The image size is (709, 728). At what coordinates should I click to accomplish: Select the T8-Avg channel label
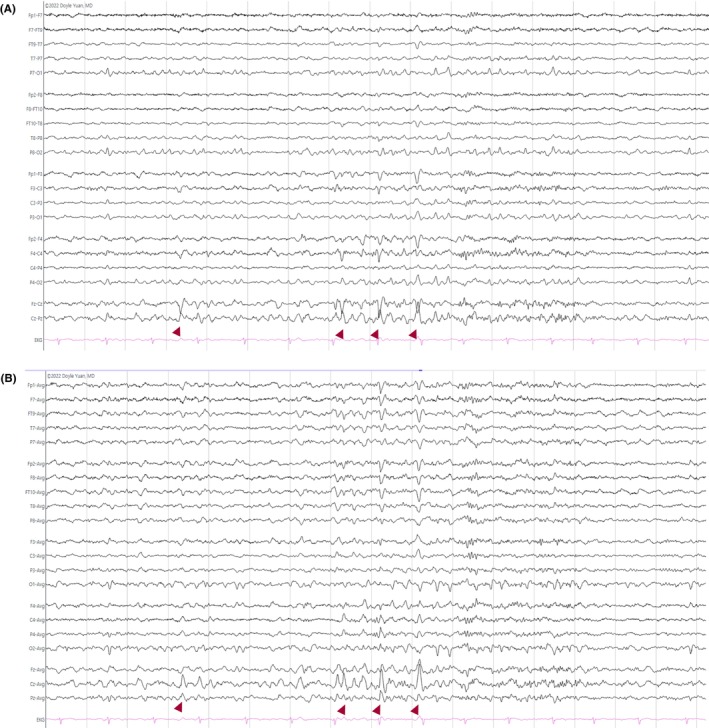[37, 507]
